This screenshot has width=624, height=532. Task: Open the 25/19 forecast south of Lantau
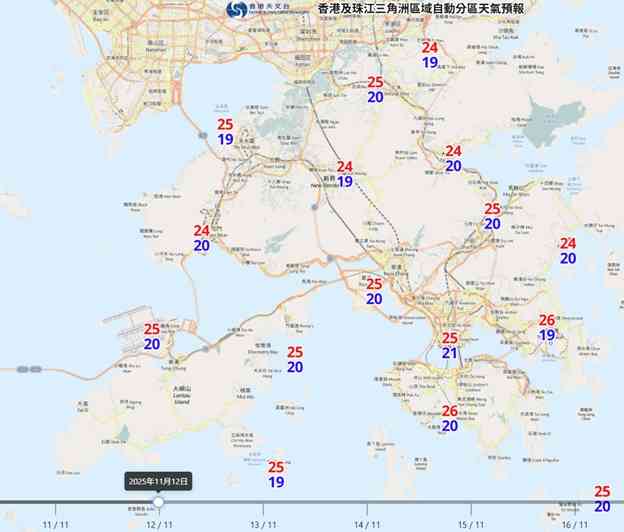(276, 474)
